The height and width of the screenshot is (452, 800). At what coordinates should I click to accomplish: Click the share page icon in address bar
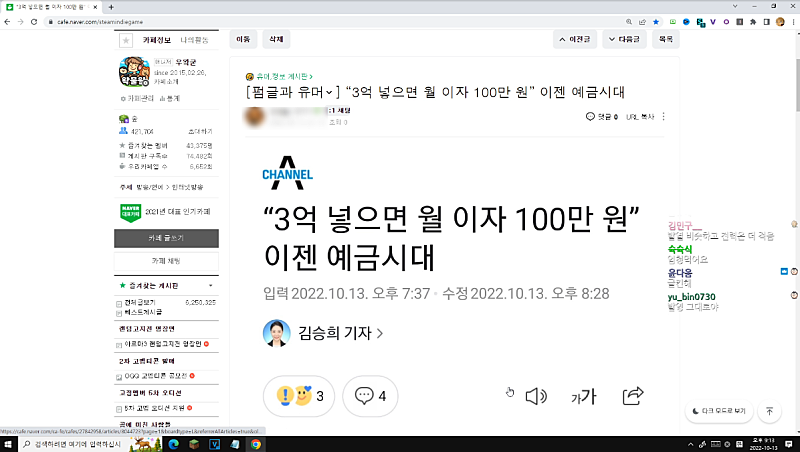[x=642, y=22]
